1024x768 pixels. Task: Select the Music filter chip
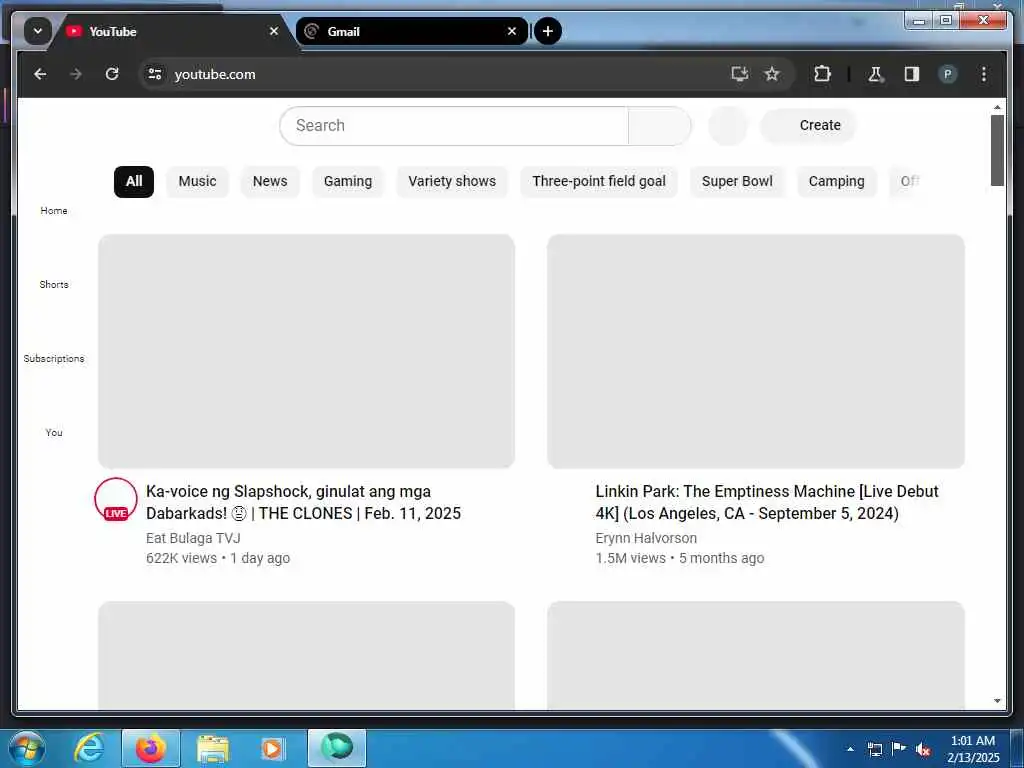[x=197, y=182]
